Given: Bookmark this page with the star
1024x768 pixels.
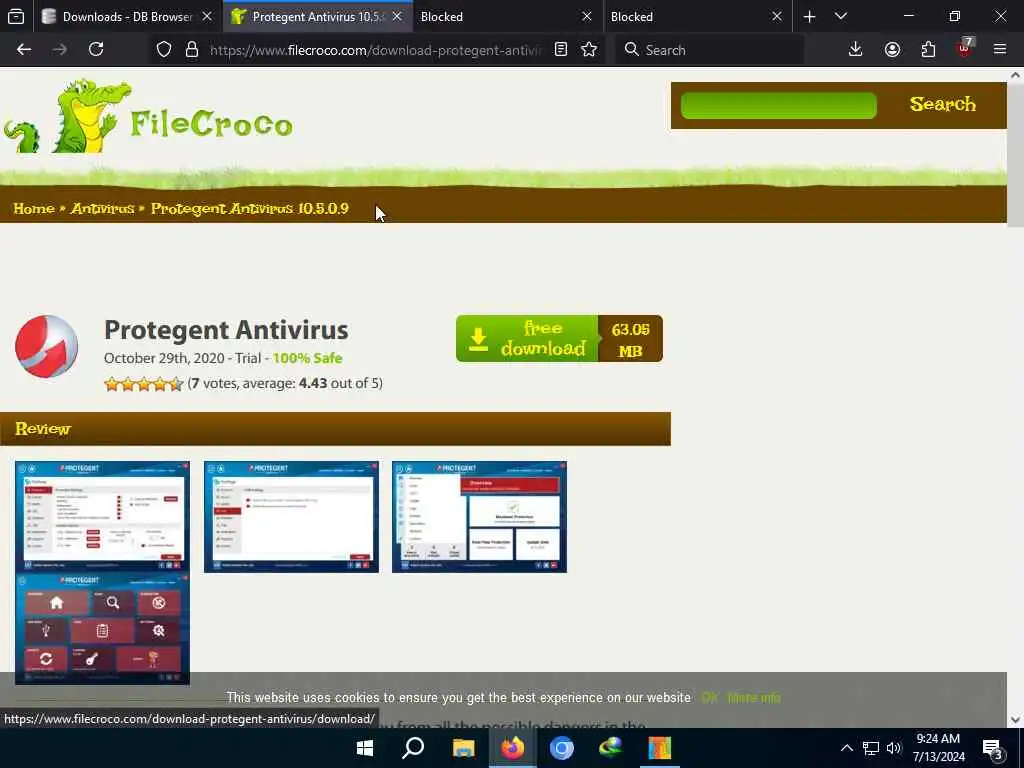Looking at the screenshot, I should click(x=589, y=50).
